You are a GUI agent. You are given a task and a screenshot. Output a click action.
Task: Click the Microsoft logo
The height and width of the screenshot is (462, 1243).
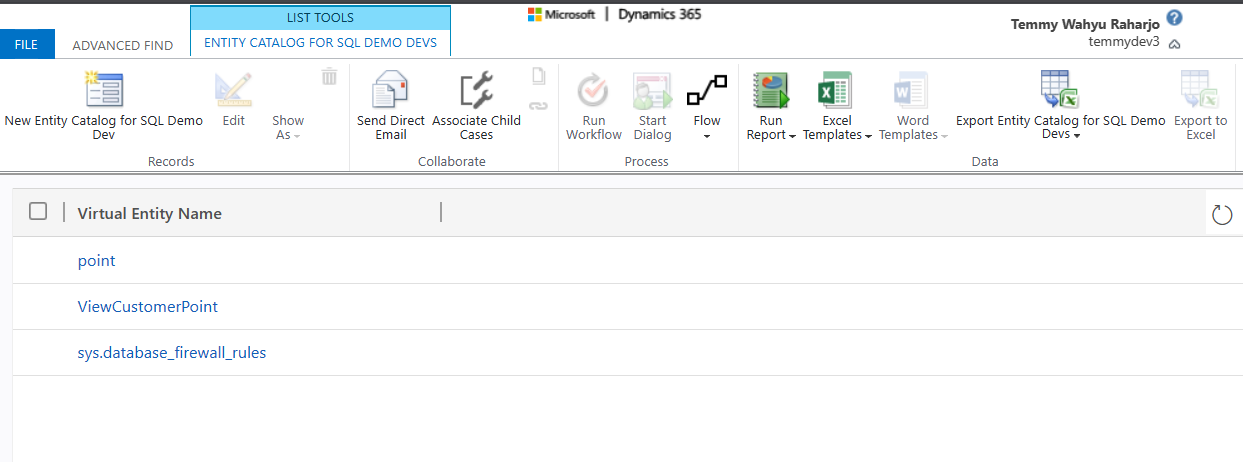pyautogui.click(x=561, y=14)
